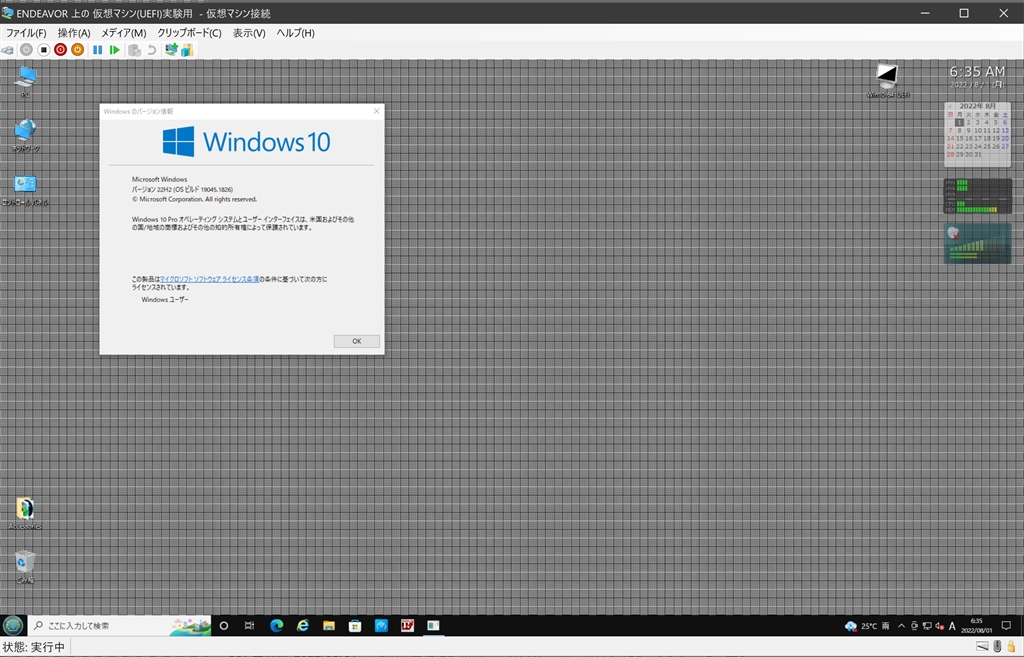Click the Share toolbar icon
Viewport: 1024px width, 657px height.
(x=187, y=50)
